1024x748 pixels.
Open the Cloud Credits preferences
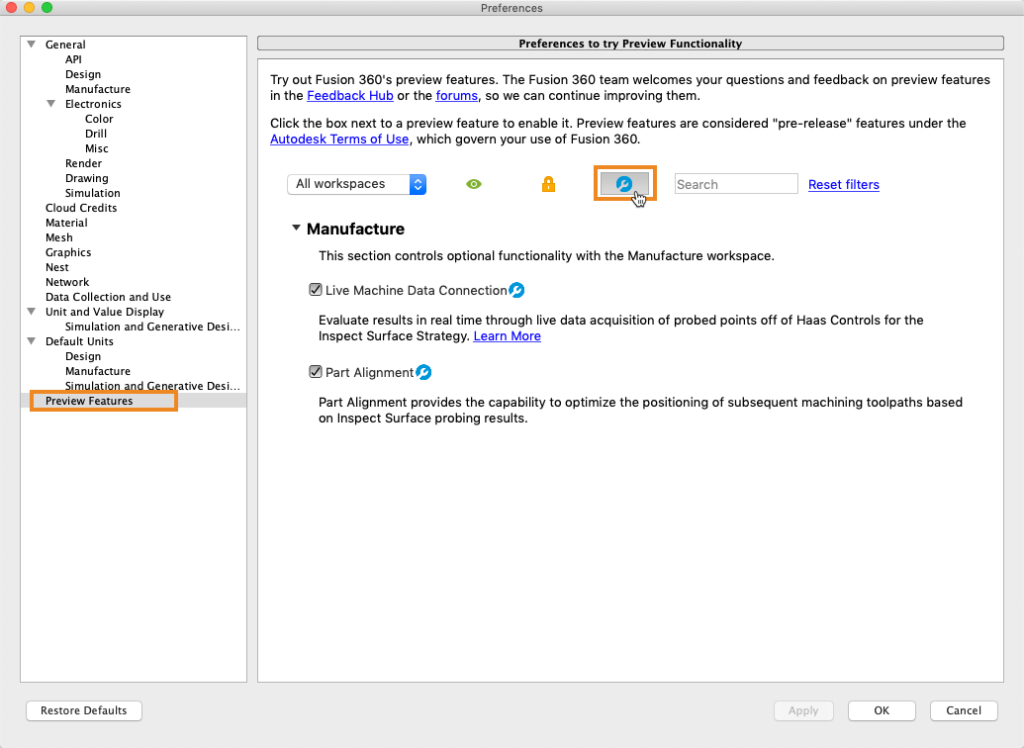(x=81, y=208)
